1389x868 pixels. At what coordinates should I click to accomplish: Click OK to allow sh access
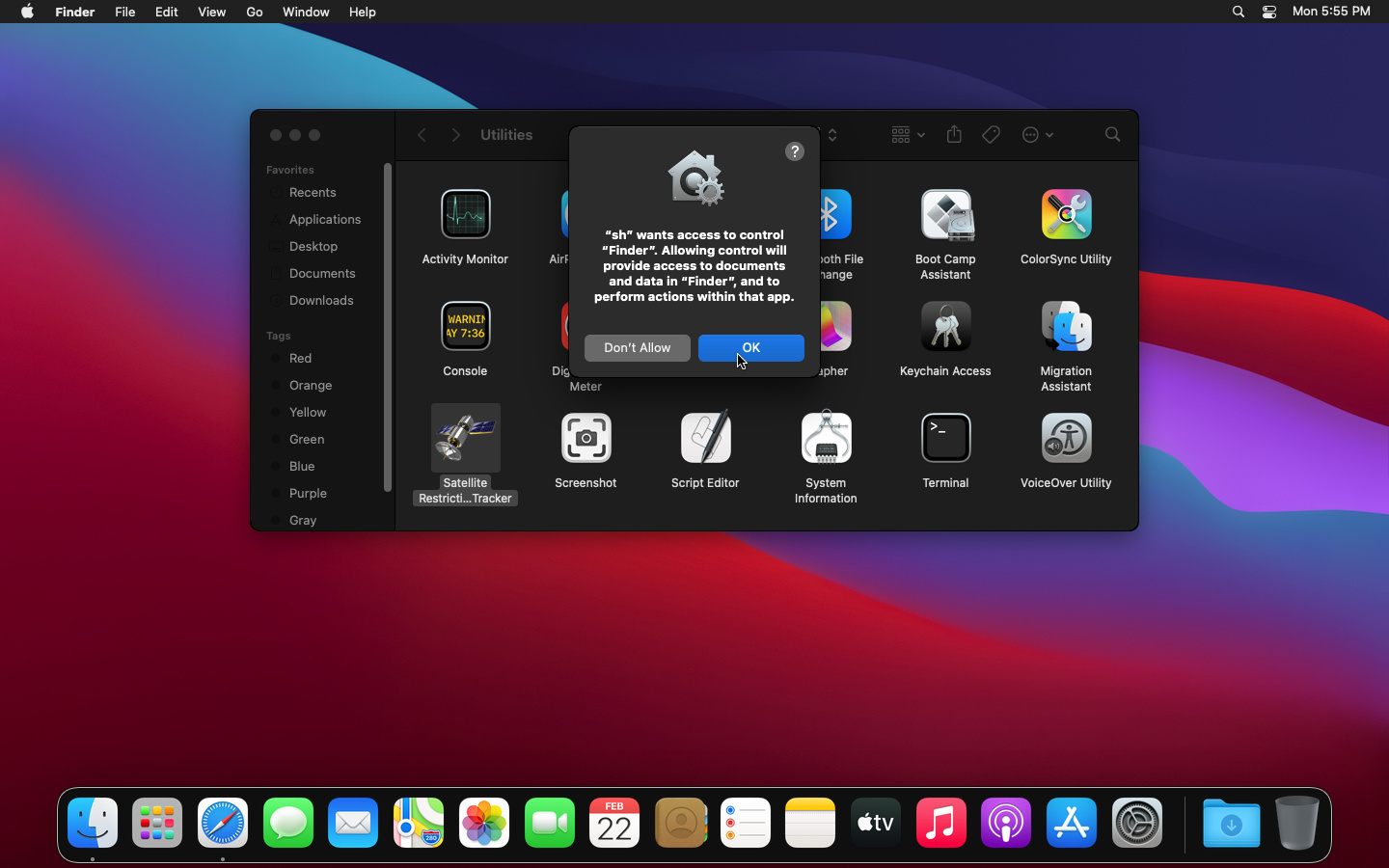click(750, 348)
